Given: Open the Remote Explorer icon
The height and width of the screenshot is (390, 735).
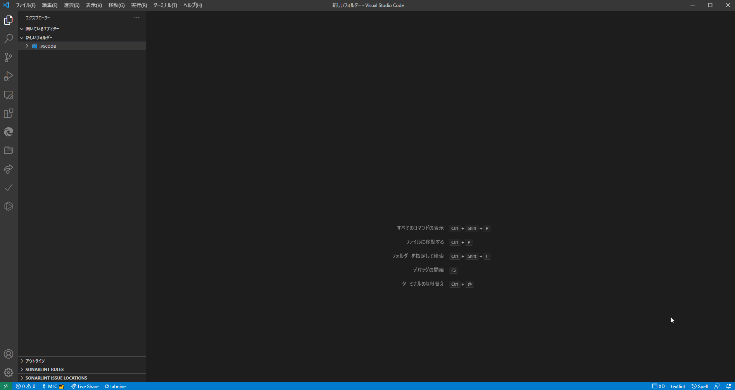Looking at the screenshot, I should point(8,95).
